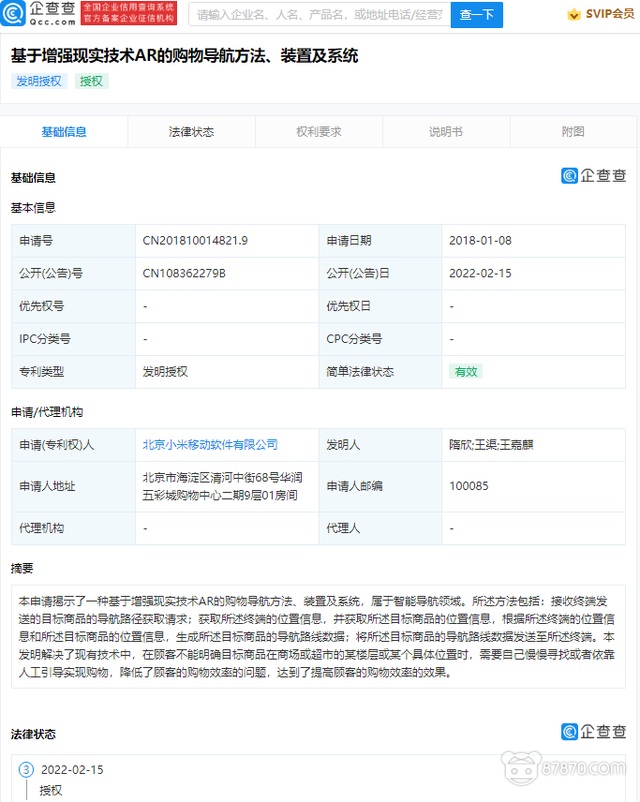Open the 附图 tab
Viewport: 640px width, 802px height.
coord(573,132)
